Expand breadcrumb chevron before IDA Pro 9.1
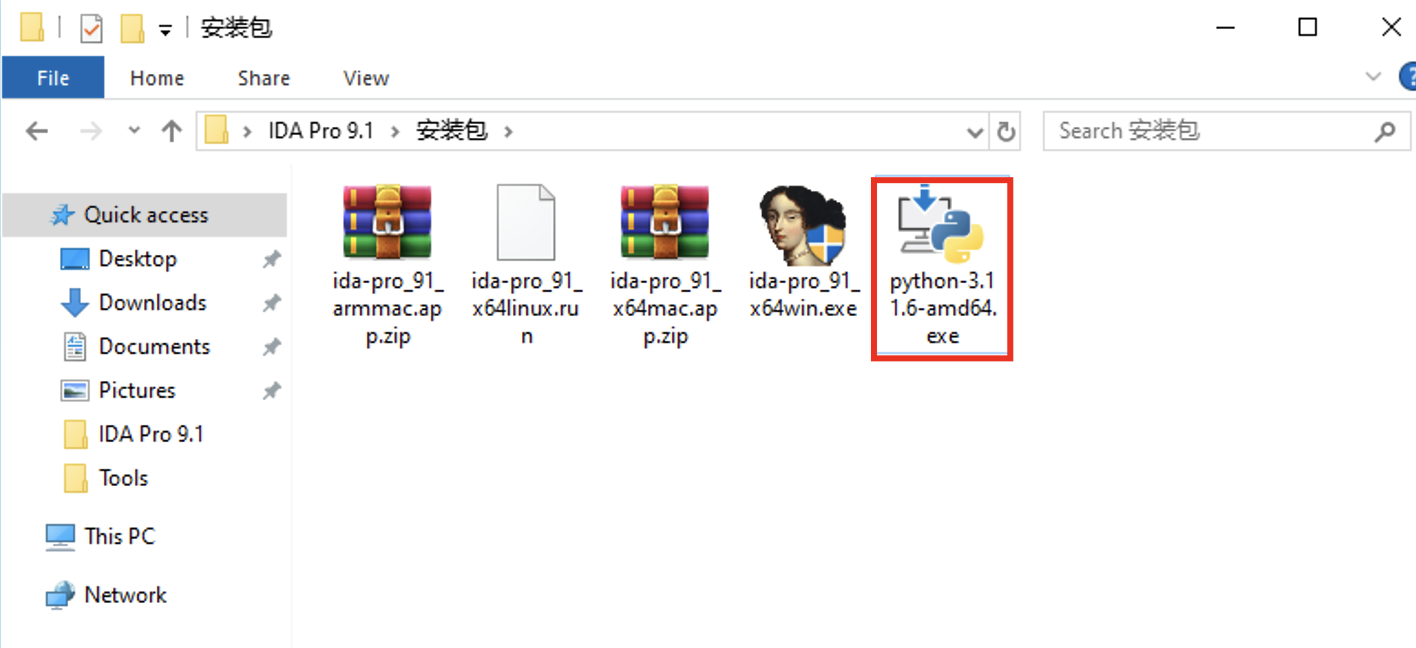 click(x=248, y=131)
